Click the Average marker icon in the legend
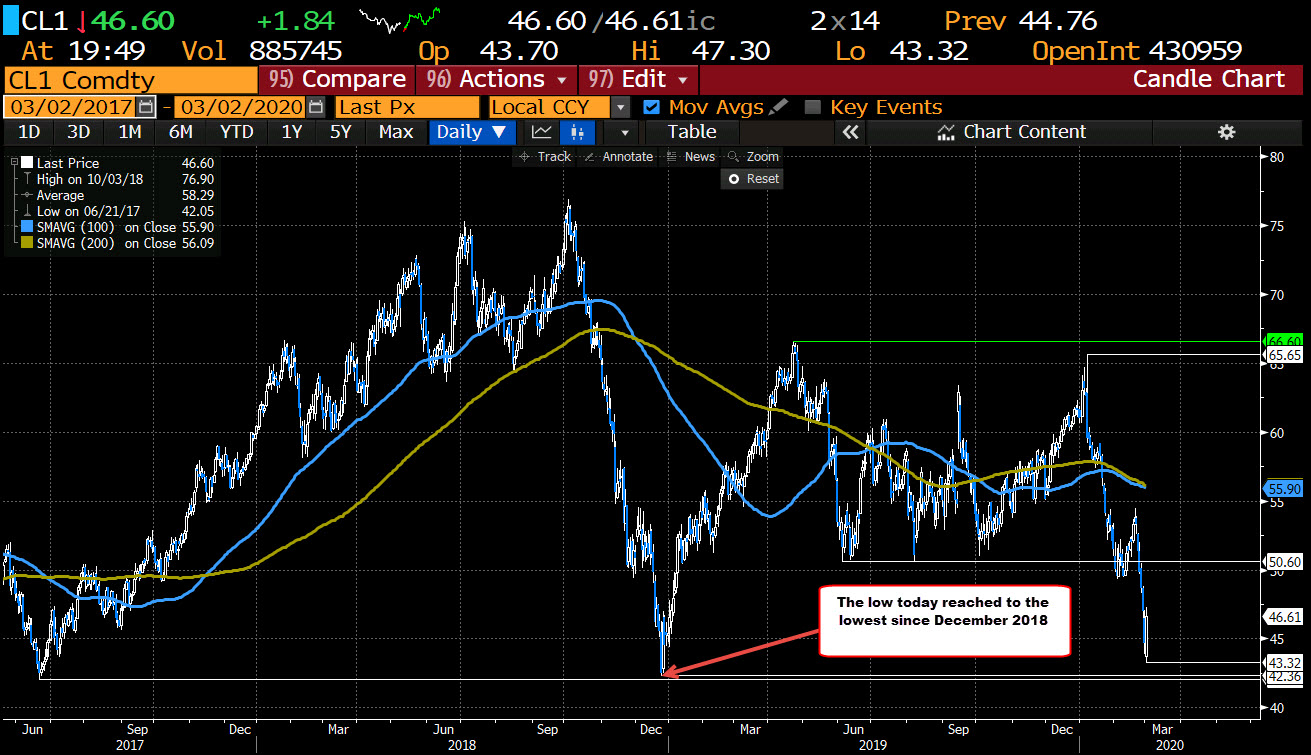 pos(27,195)
